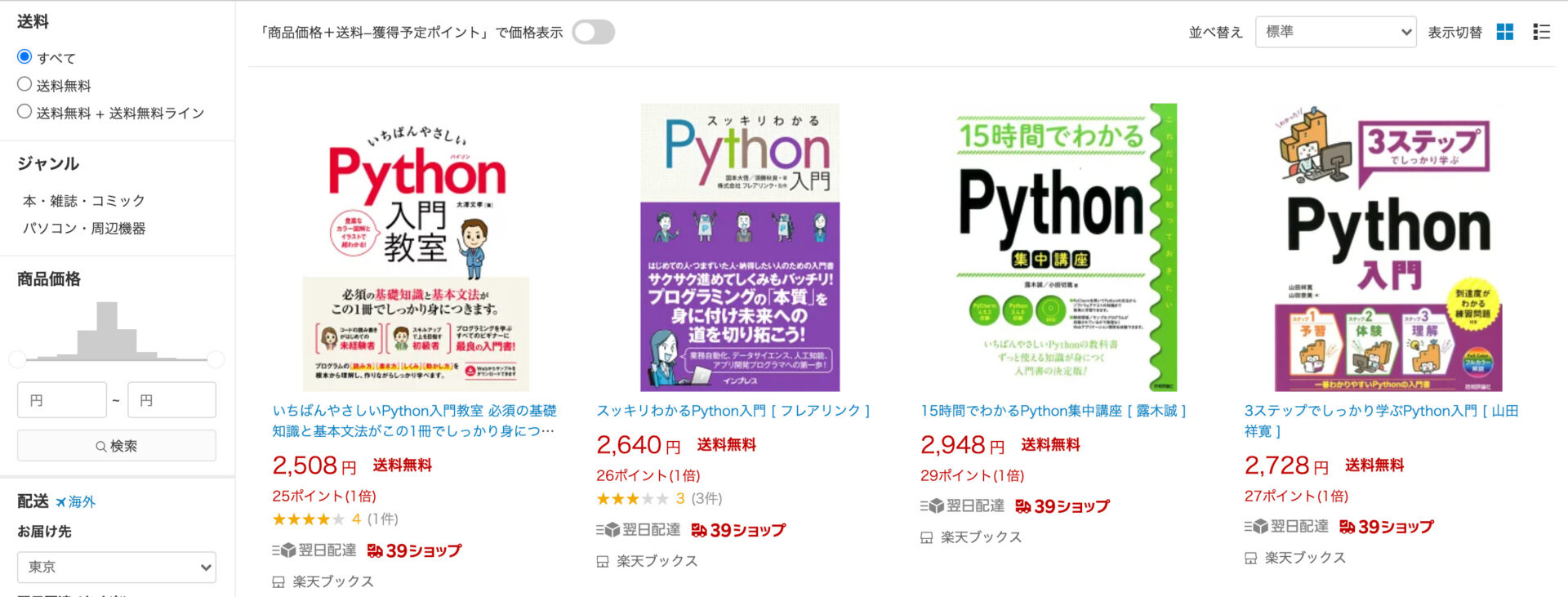Switch to grid view display icon

(x=1504, y=32)
